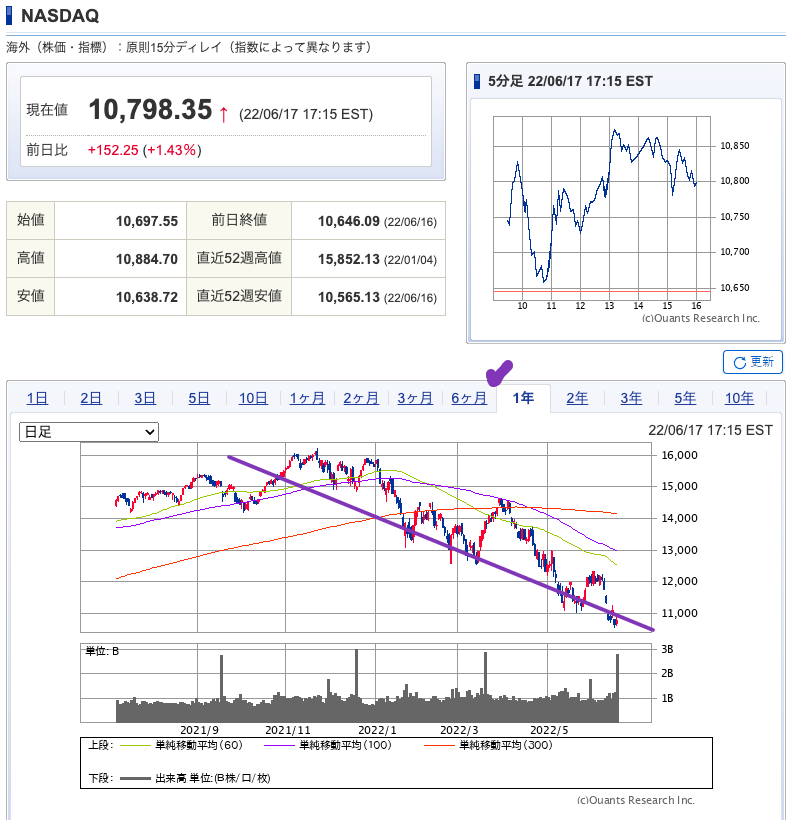Click the previous close 10,646.09
This screenshot has width=791, height=820.
tap(349, 221)
